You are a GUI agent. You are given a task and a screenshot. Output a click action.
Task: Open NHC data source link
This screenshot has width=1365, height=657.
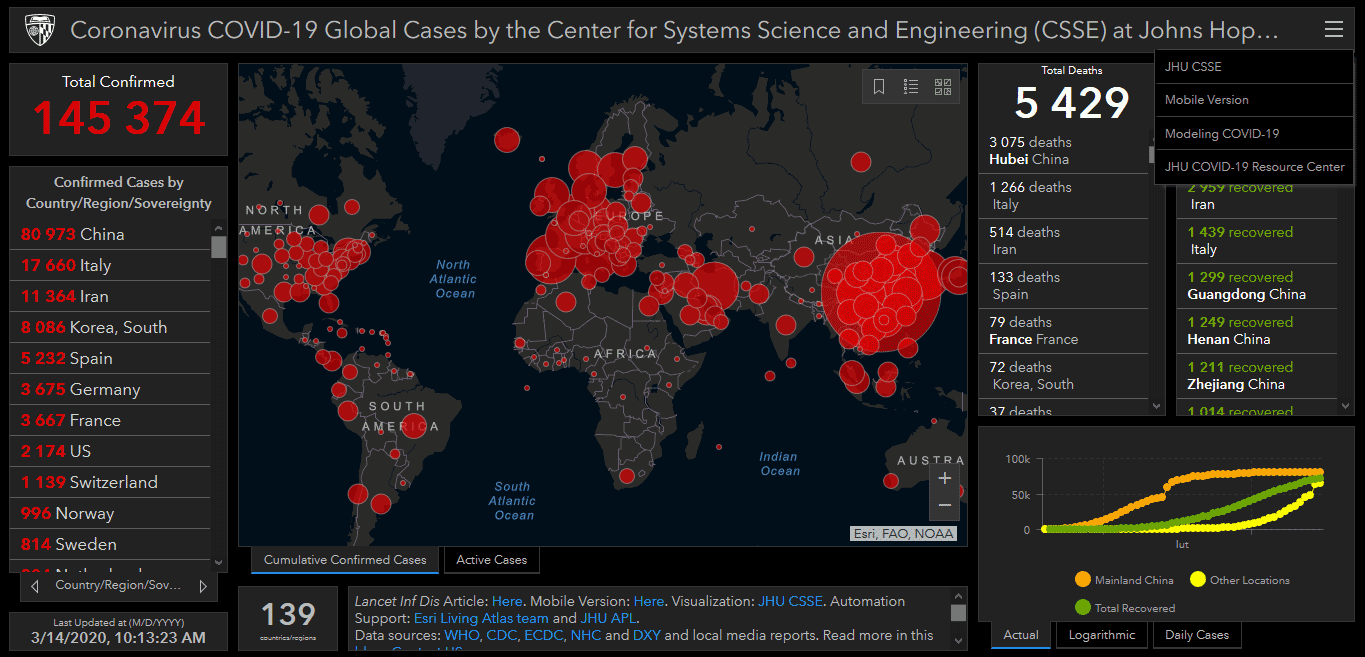[586, 635]
